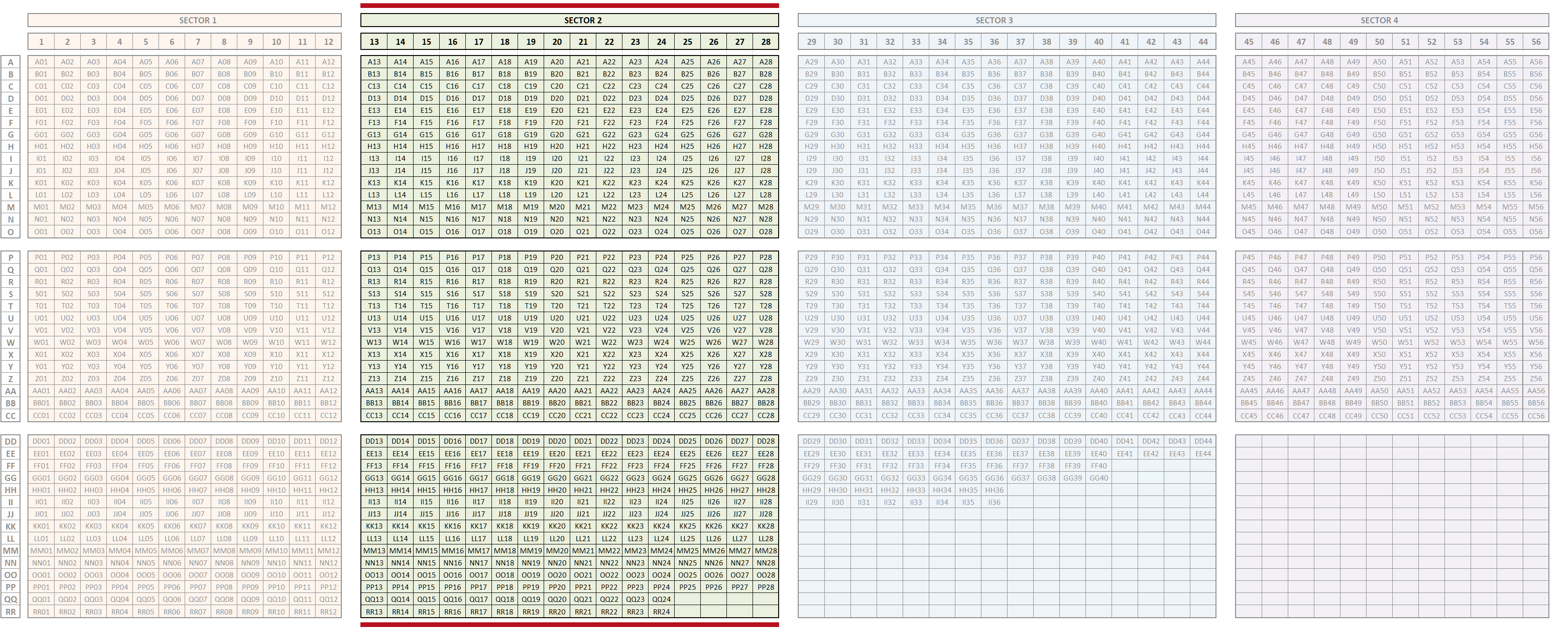Select cell P01 in Sector 1
The width and height of the screenshot is (1568, 634).
41,258
